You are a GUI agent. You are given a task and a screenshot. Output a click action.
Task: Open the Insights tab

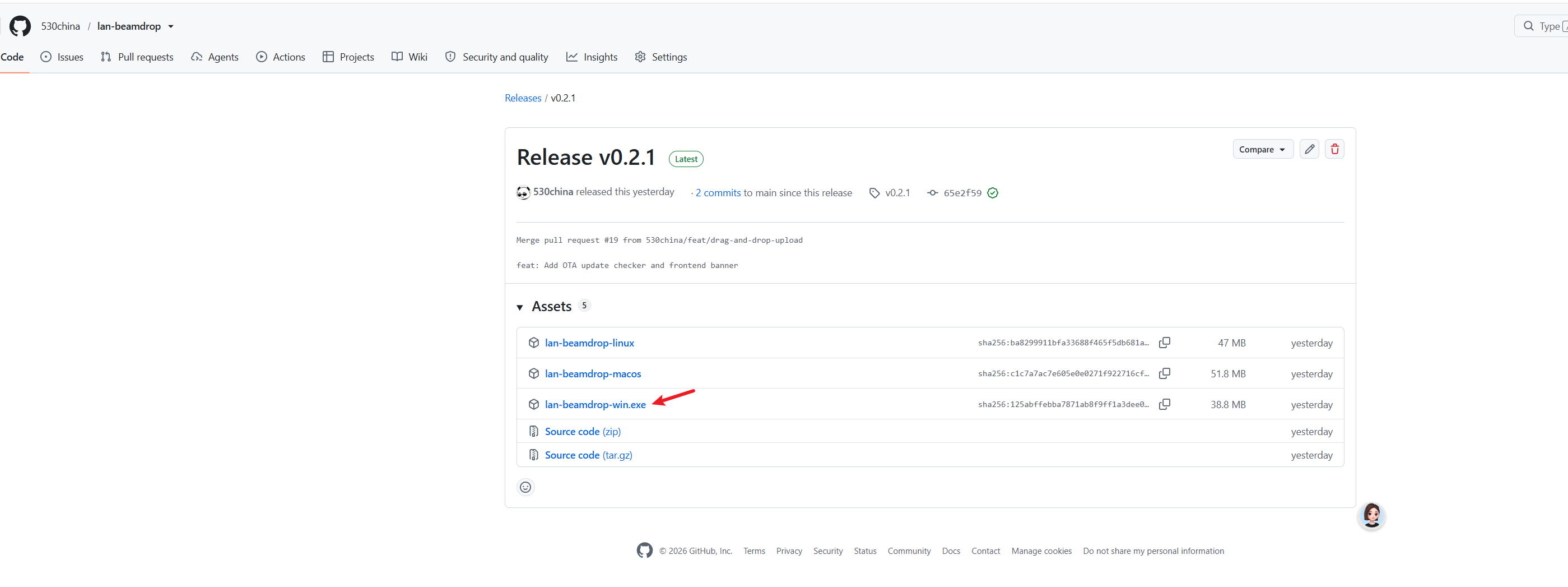[x=592, y=57]
